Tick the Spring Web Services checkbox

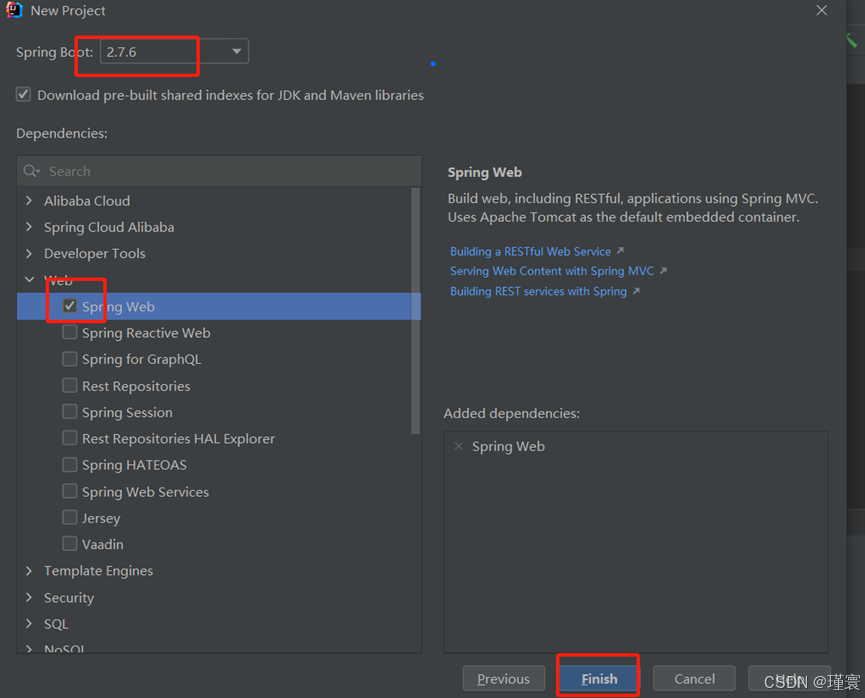(x=70, y=491)
